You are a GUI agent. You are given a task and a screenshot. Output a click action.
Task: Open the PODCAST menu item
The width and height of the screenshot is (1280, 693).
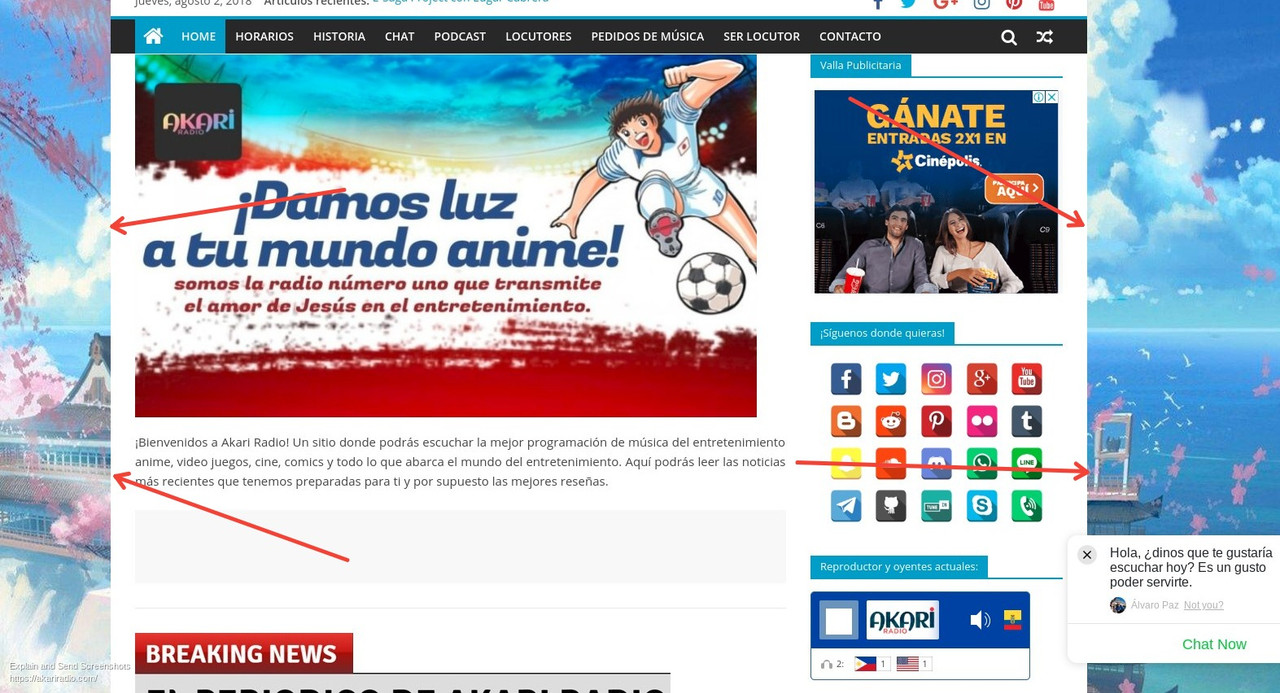coord(460,36)
